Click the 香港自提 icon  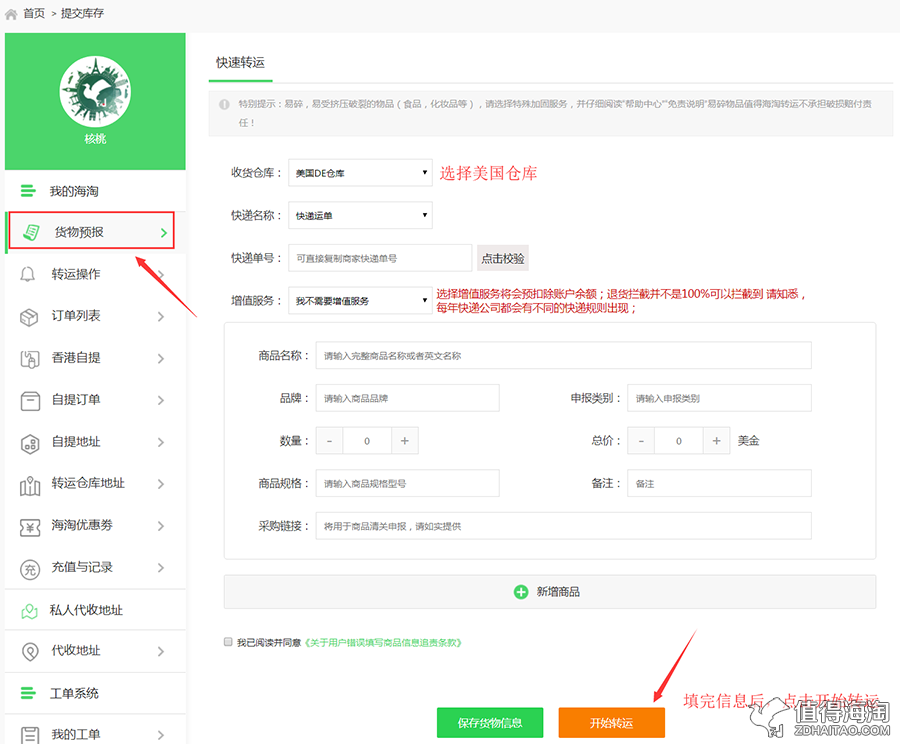pos(30,359)
